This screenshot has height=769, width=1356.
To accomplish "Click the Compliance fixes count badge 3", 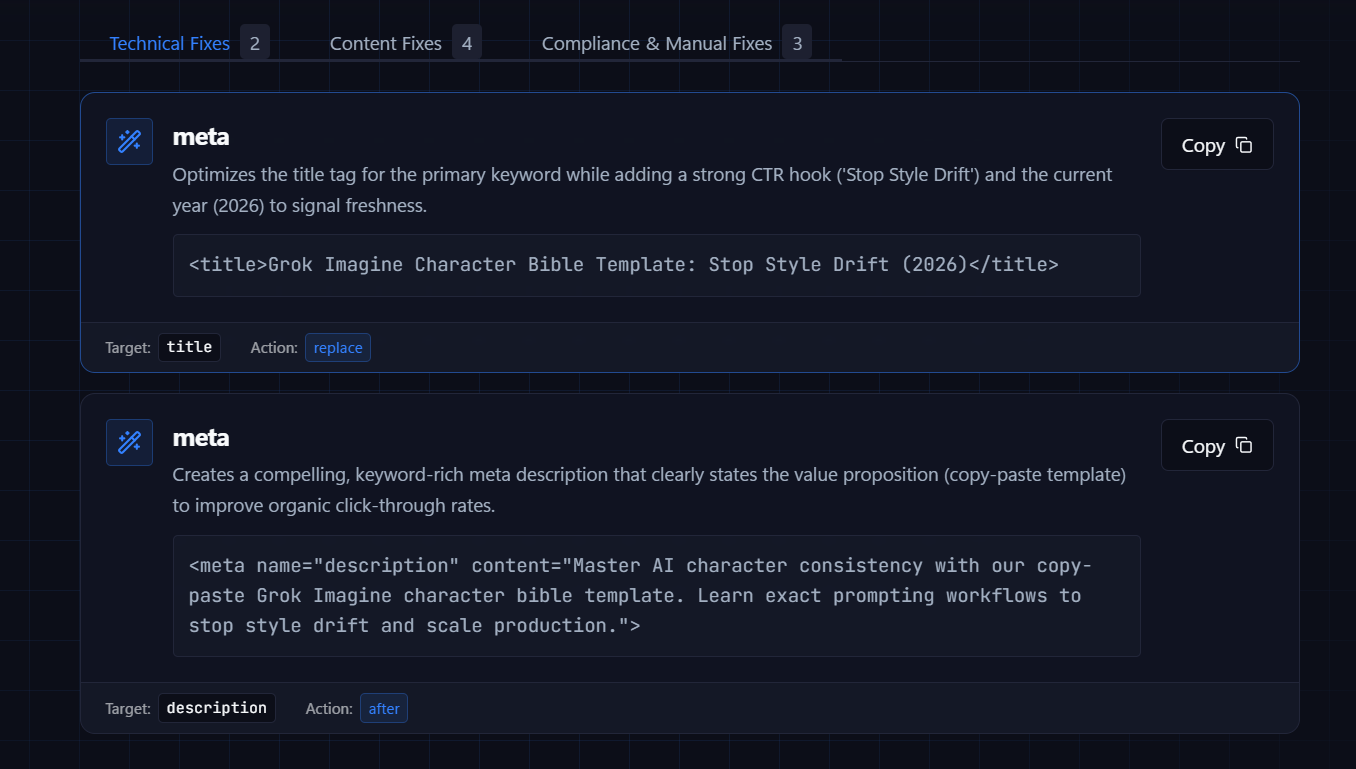I will pyautogui.click(x=797, y=43).
